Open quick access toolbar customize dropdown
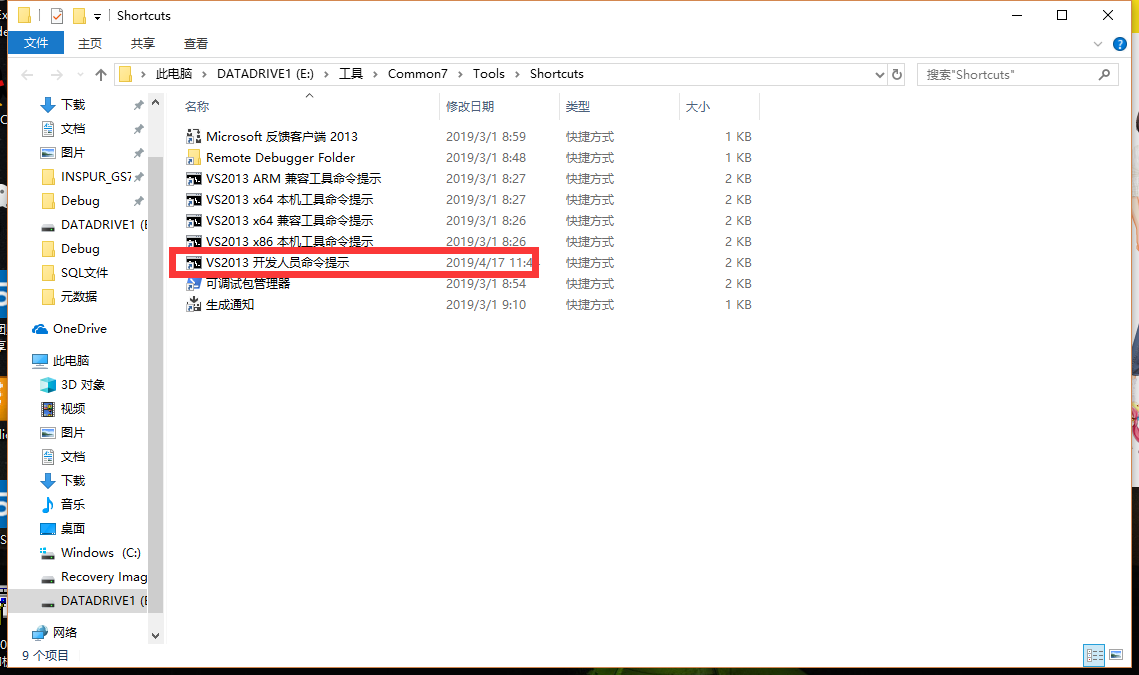This screenshot has height=675, width=1139. coord(97,16)
